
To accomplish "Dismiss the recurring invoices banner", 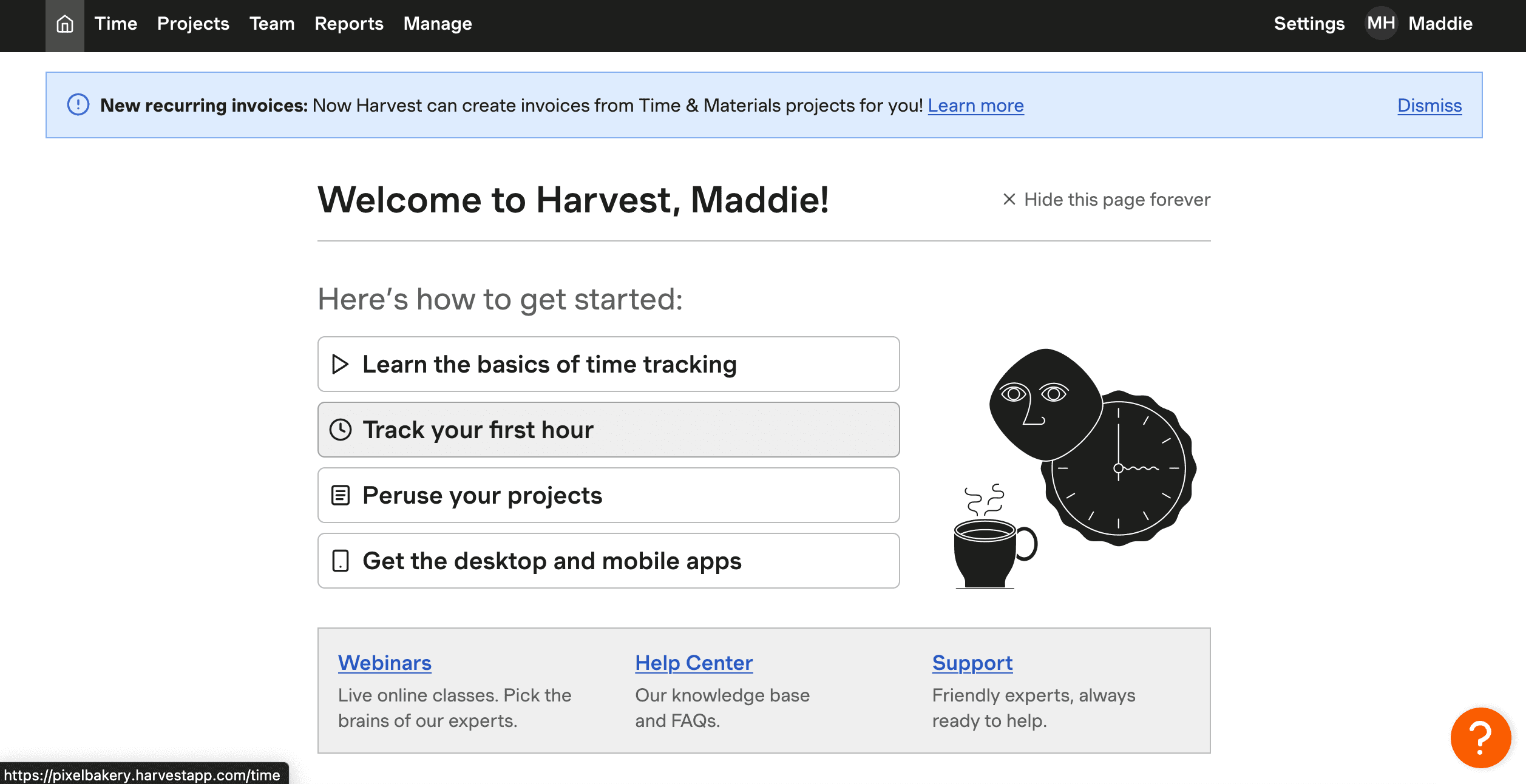I will (x=1429, y=106).
